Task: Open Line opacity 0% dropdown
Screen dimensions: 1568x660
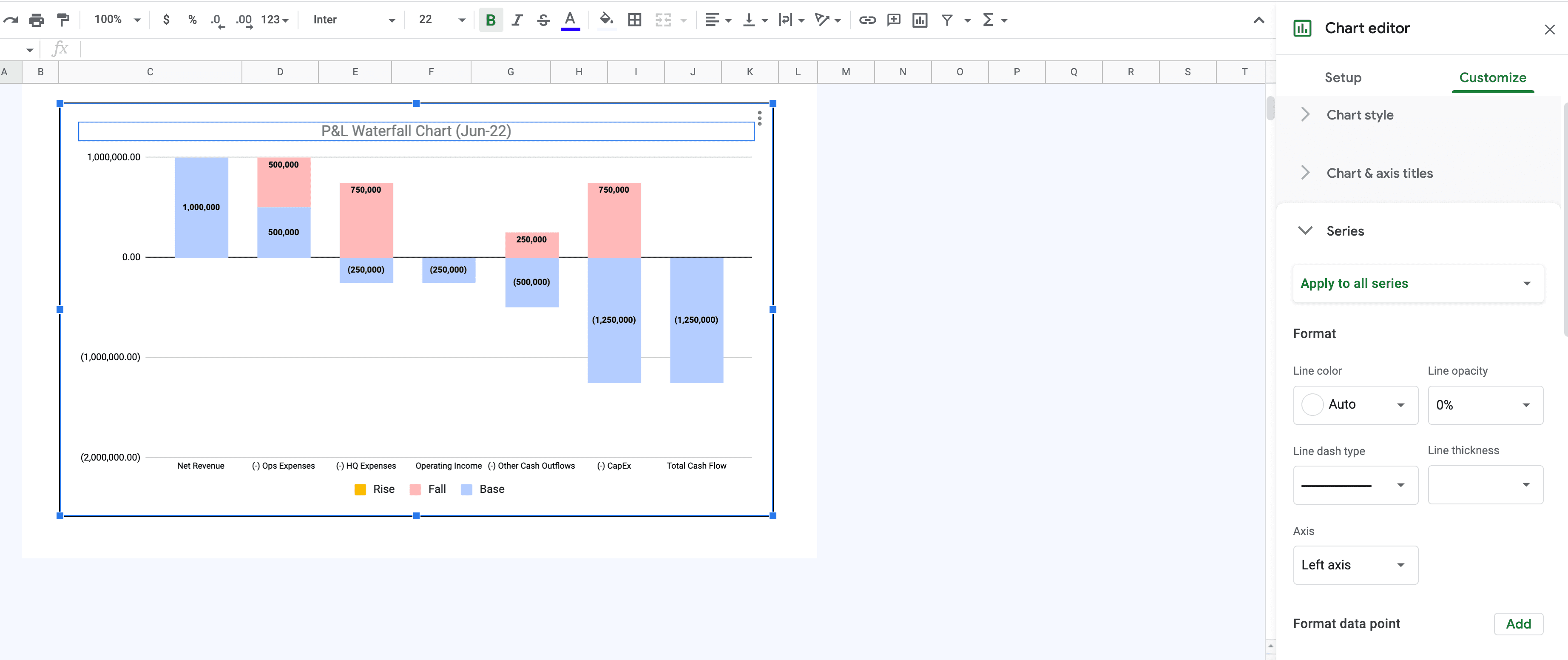Action: pos(1485,405)
